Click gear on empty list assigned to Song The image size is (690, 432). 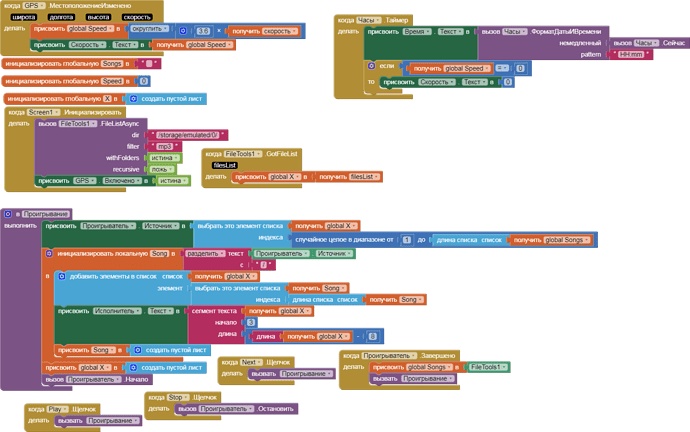click(137, 350)
